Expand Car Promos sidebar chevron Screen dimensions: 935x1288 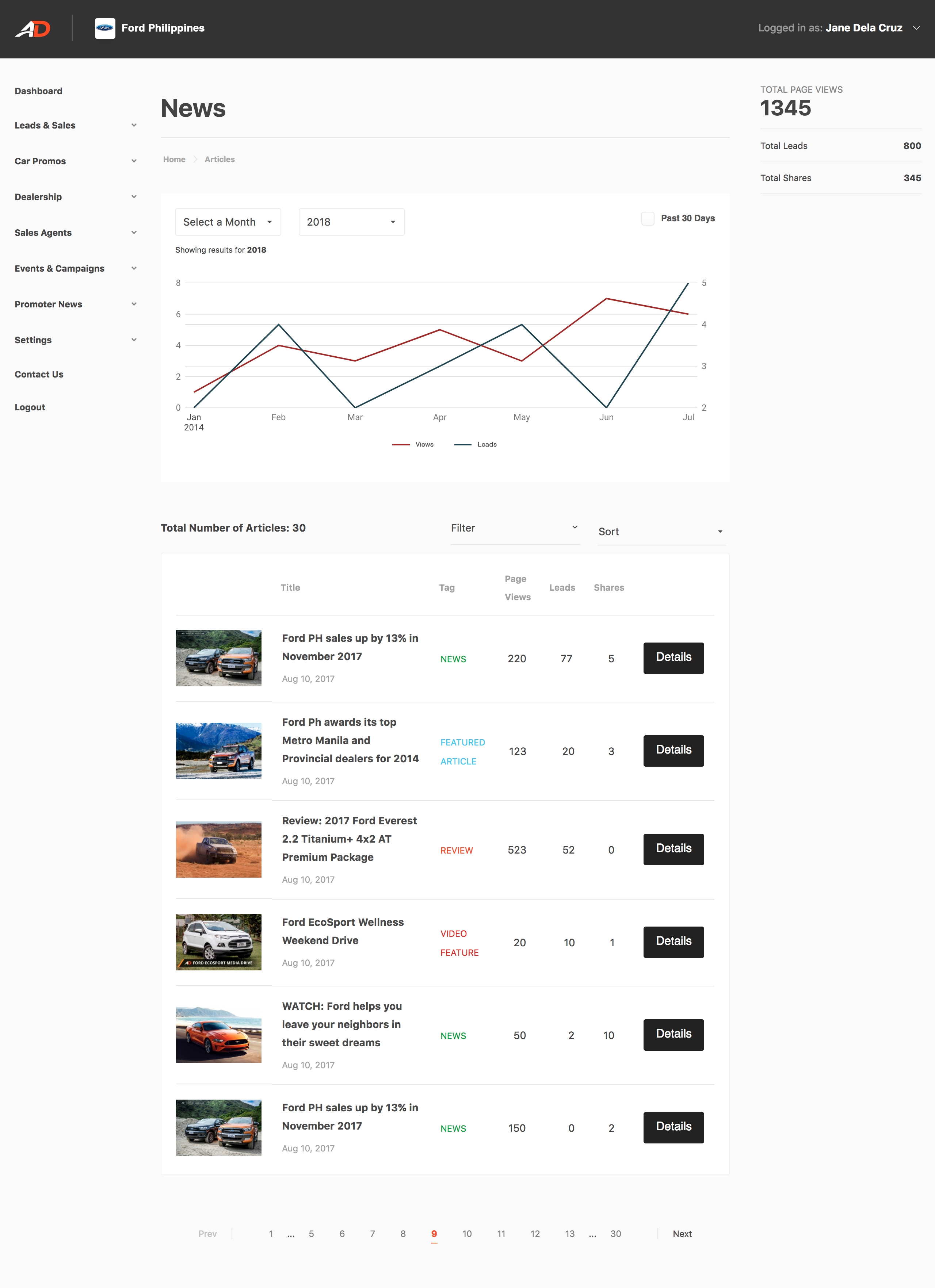pyautogui.click(x=134, y=161)
